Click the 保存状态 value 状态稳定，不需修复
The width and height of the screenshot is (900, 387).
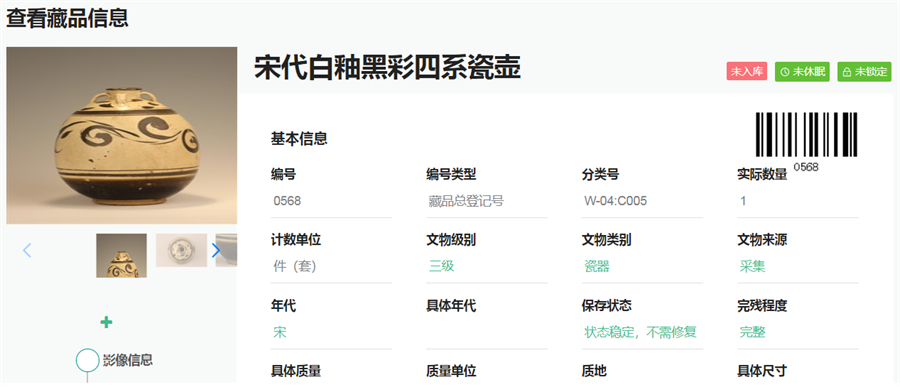pyautogui.click(x=641, y=332)
